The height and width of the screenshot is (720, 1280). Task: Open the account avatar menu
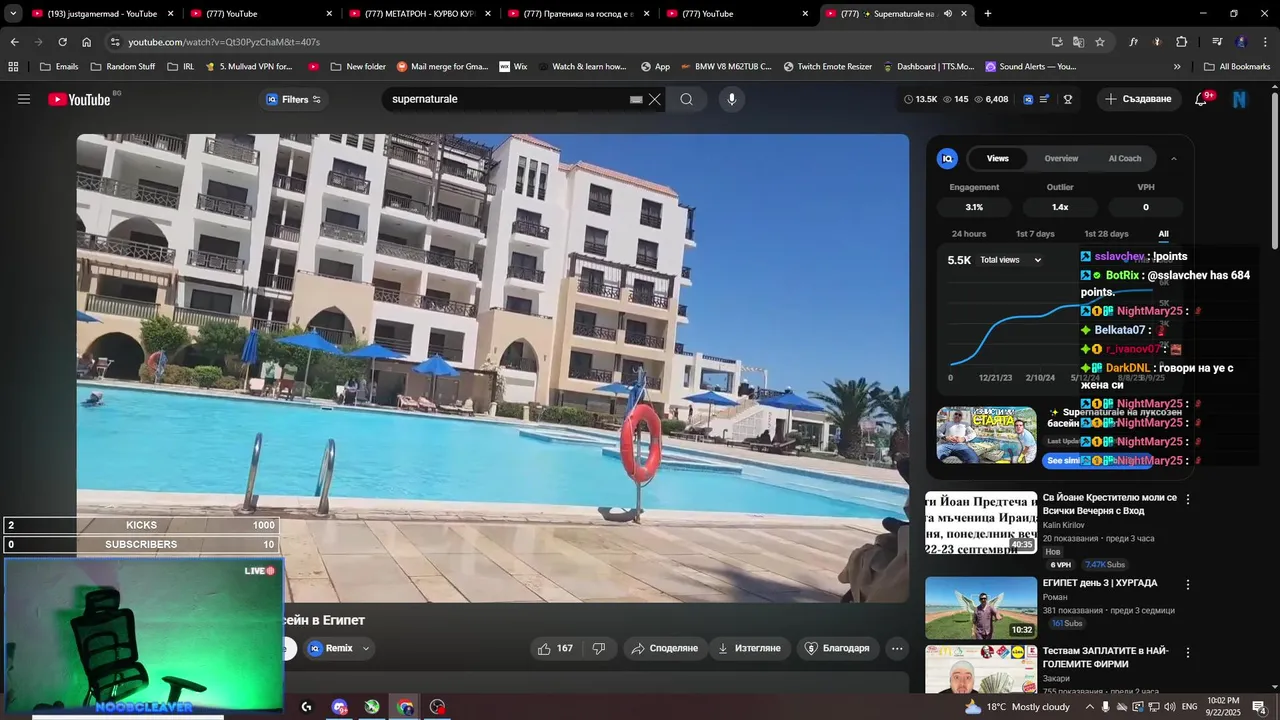1240,99
